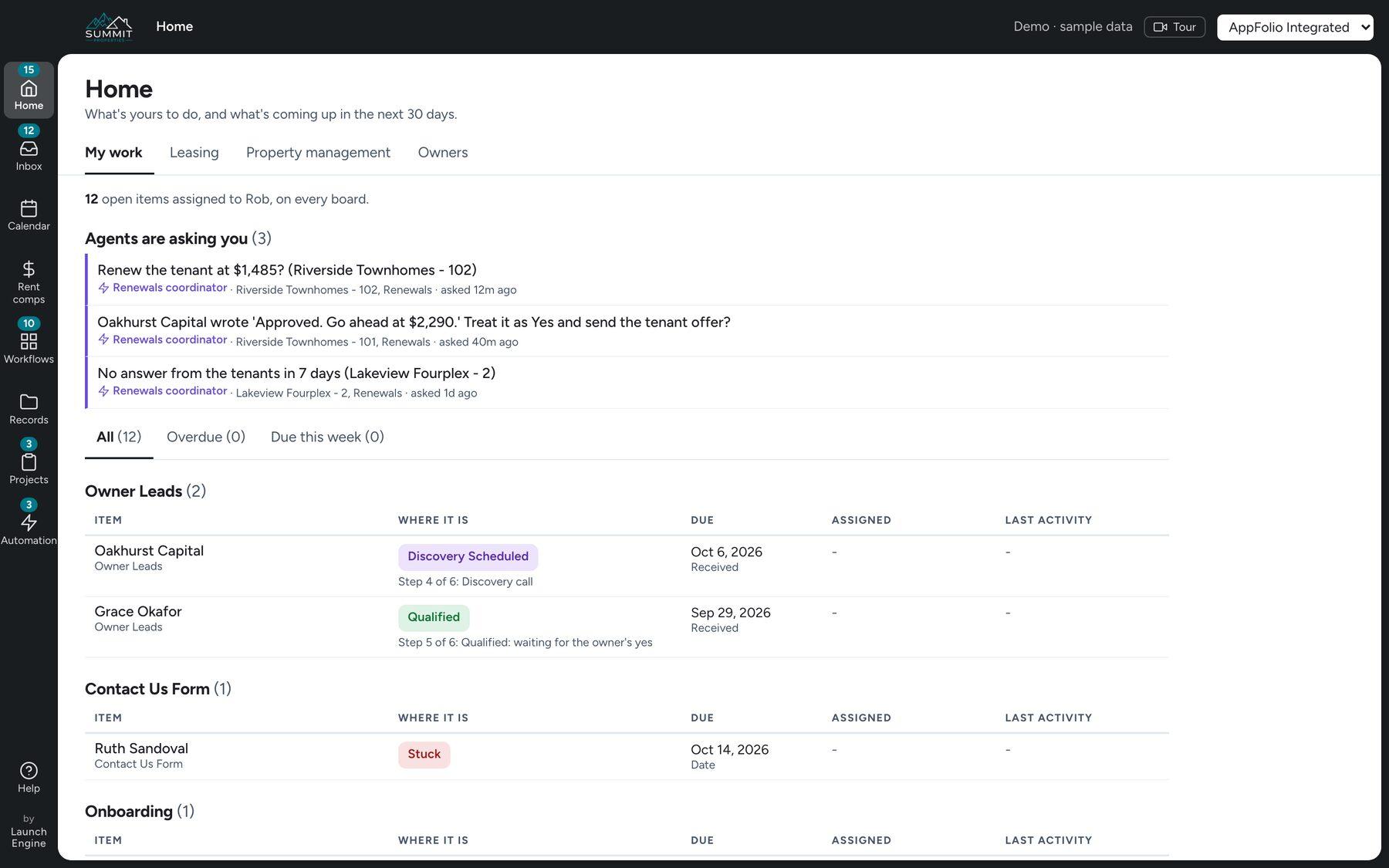Click the Qualified status badge
The height and width of the screenshot is (868, 1389).
tap(434, 617)
